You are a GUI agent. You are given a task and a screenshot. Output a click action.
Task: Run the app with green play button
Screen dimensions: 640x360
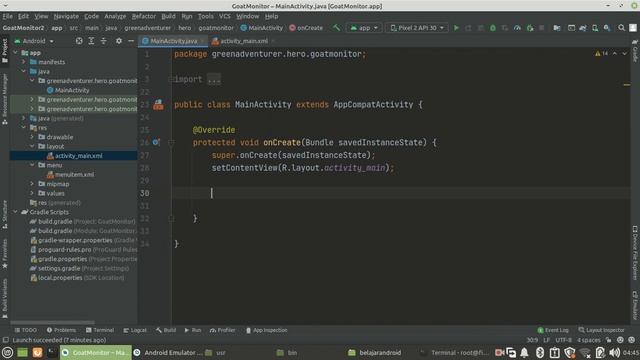tap(456, 28)
